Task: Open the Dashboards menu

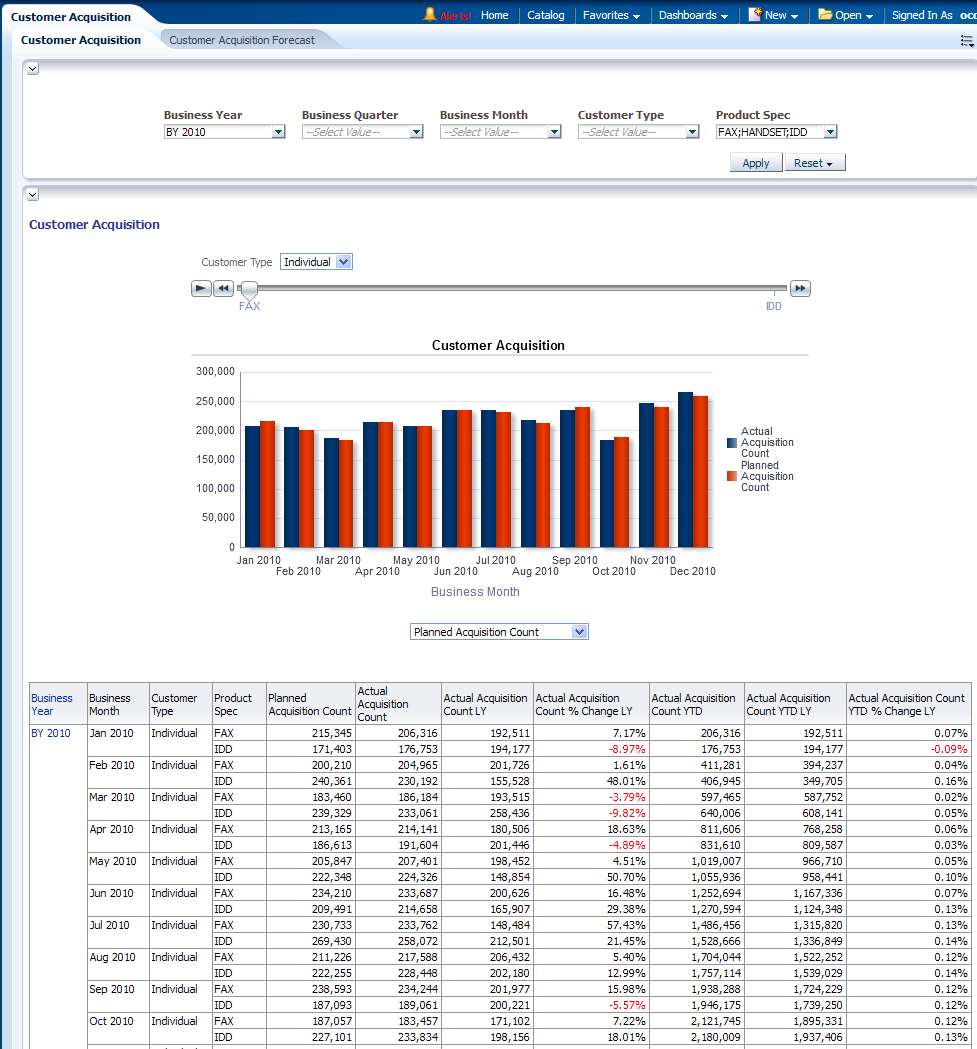Action: tap(693, 15)
